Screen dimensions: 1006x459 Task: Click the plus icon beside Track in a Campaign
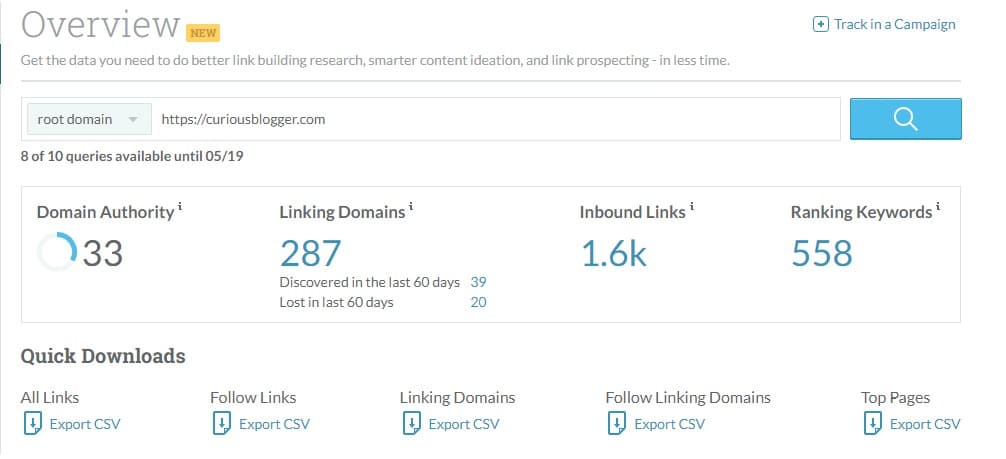(821, 25)
